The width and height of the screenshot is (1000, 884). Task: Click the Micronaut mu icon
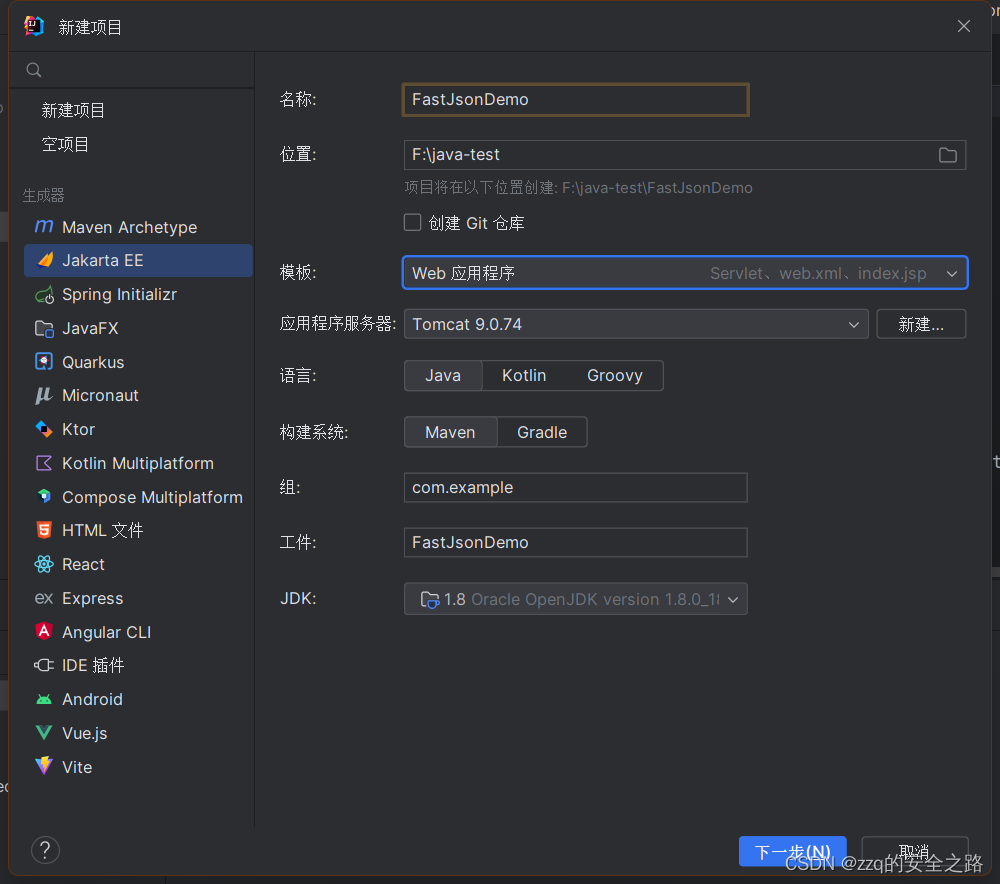pyautogui.click(x=44, y=395)
